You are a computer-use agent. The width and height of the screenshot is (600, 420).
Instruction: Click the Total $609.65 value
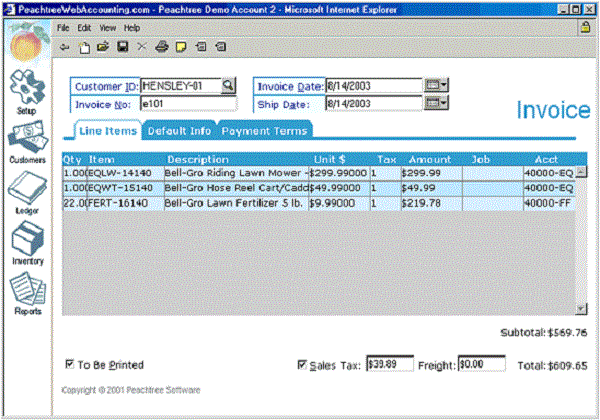567,366
